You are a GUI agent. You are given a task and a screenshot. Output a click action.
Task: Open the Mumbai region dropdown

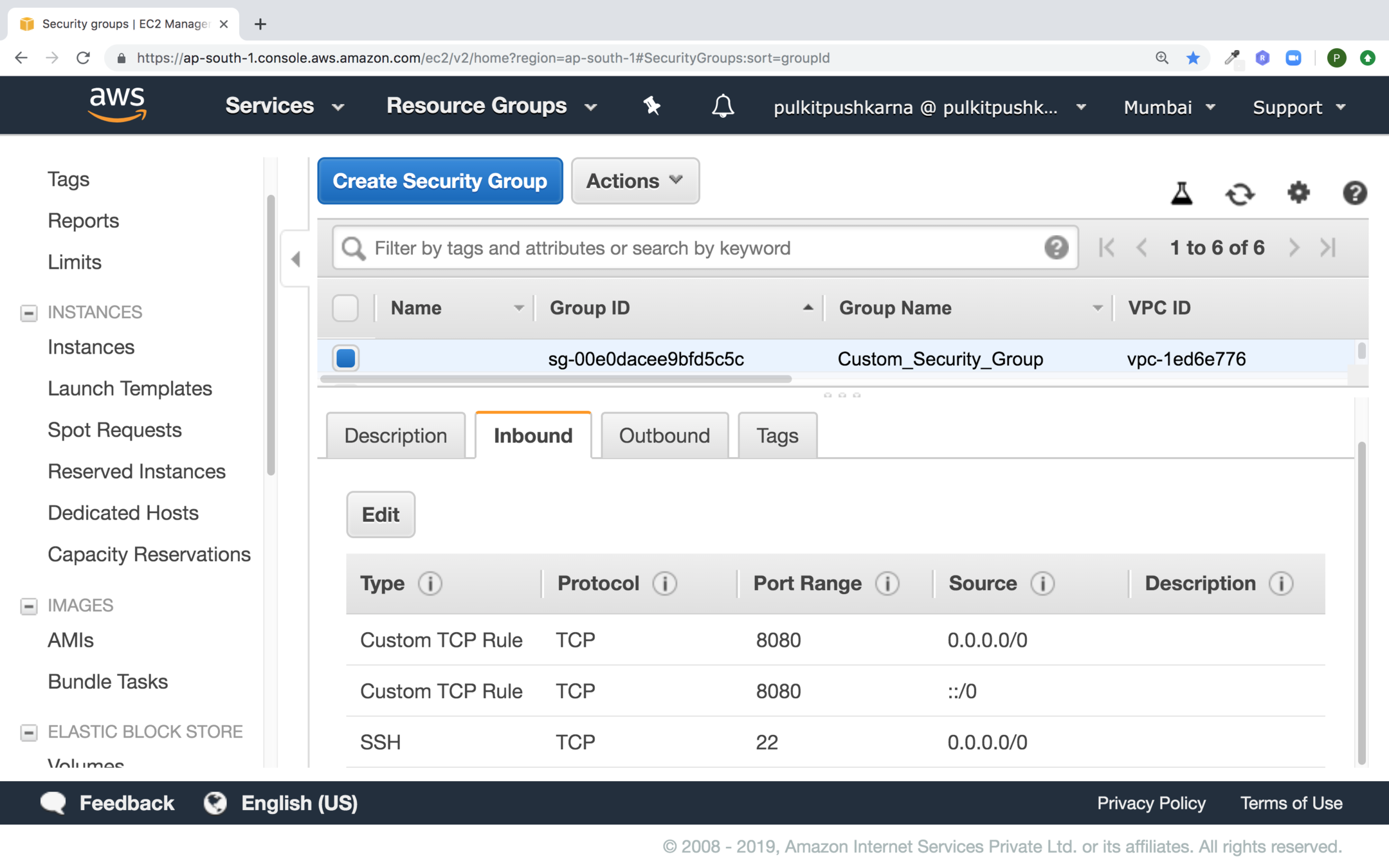pyautogui.click(x=1168, y=107)
